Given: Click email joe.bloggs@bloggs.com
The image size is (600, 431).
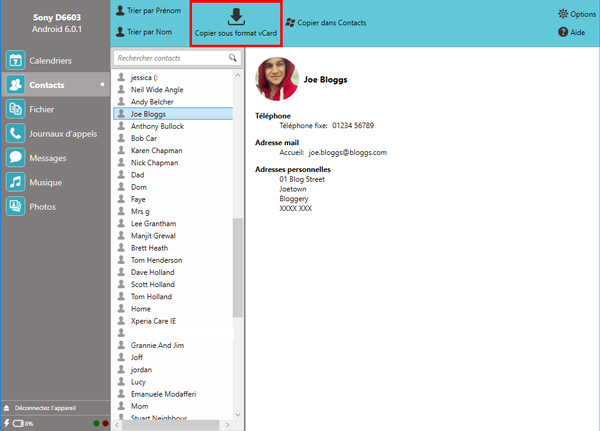Looking at the screenshot, I should point(347,152).
